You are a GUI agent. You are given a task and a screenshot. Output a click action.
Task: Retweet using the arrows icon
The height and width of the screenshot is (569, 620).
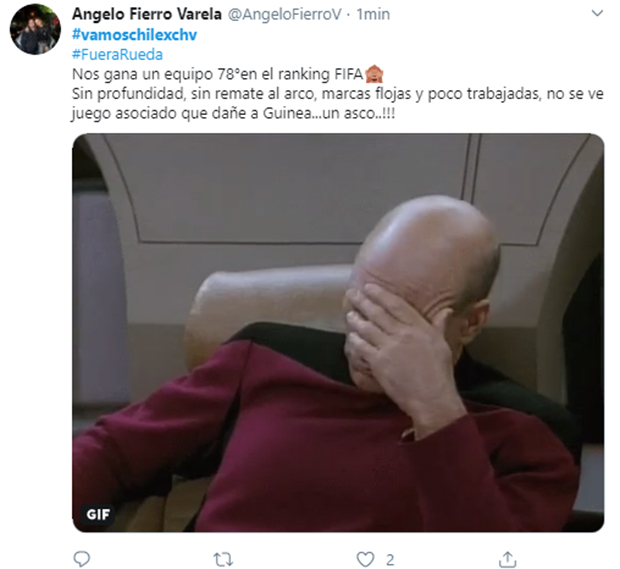point(223,560)
